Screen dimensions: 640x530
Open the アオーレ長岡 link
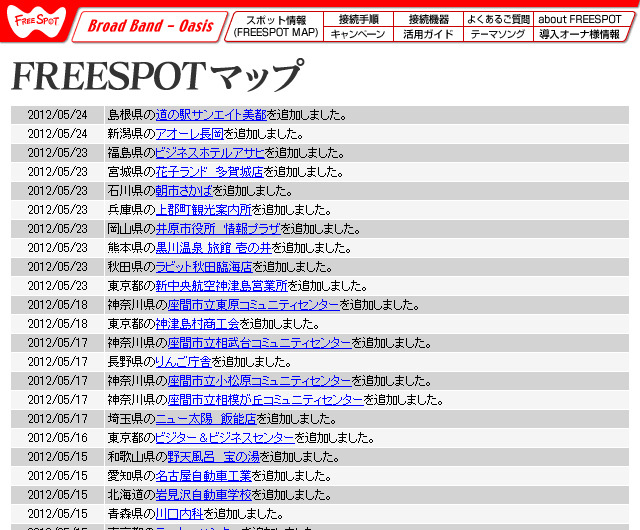tap(190, 134)
